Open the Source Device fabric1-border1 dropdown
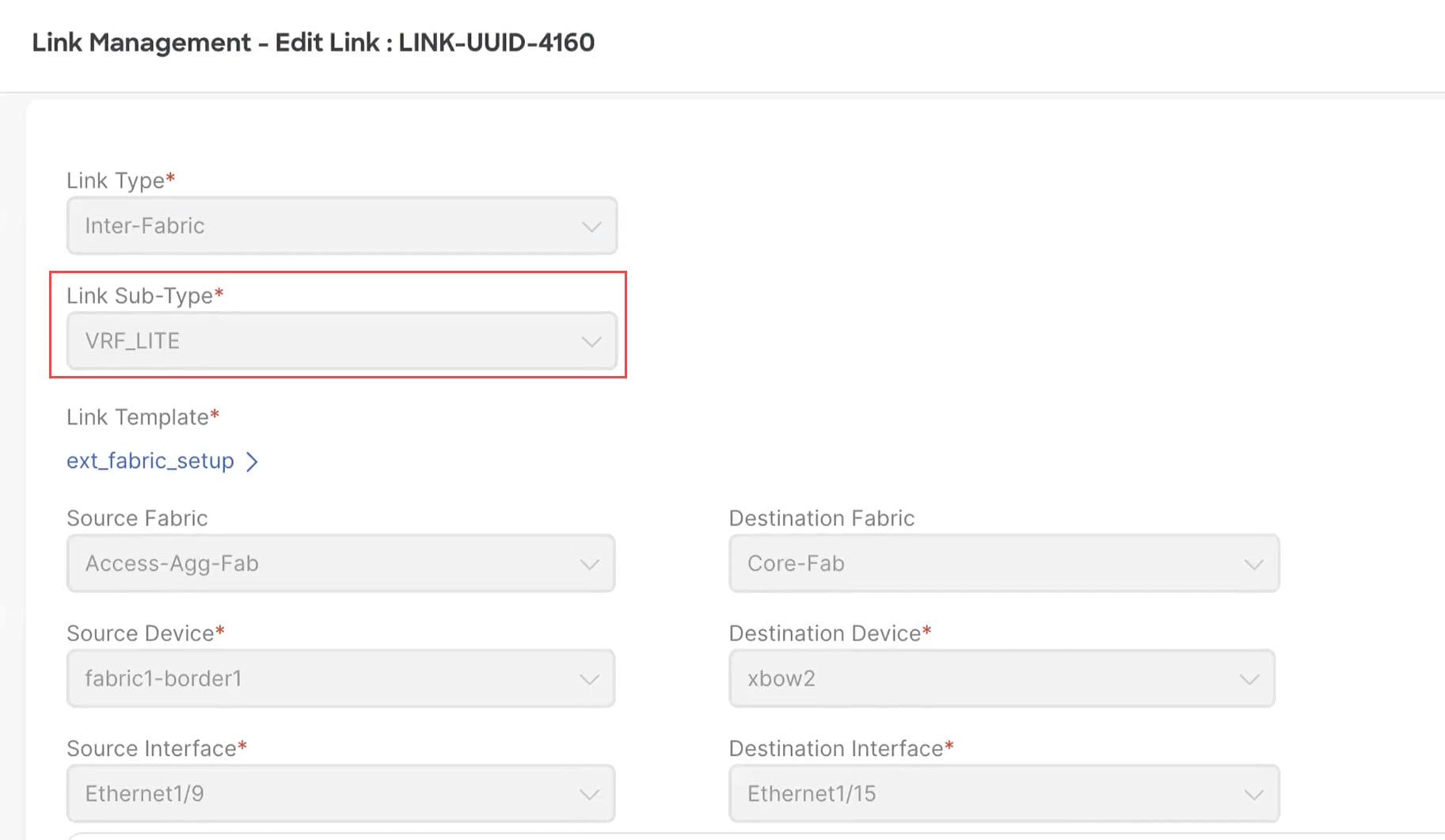1445x840 pixels. pos(340,678)
